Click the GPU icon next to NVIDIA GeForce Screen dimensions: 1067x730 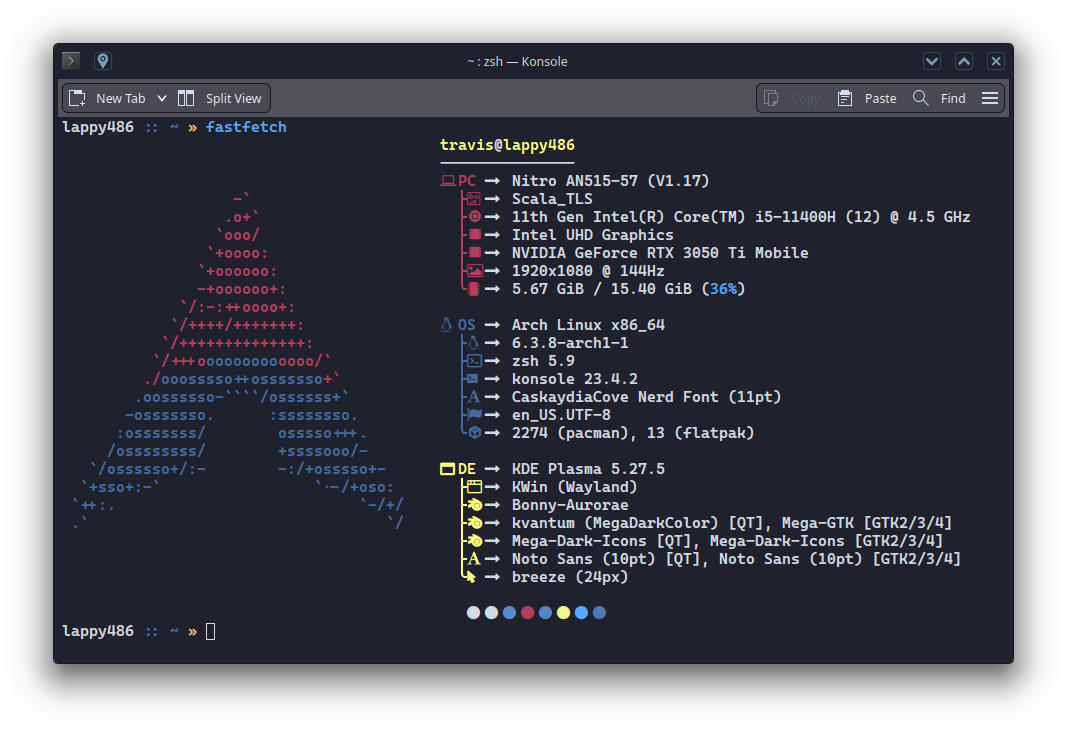click(474, 252)
